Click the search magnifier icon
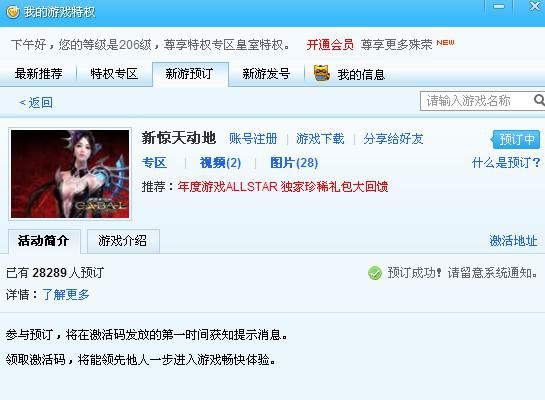Viewport: 545px width, 400px height. [539, 100]
